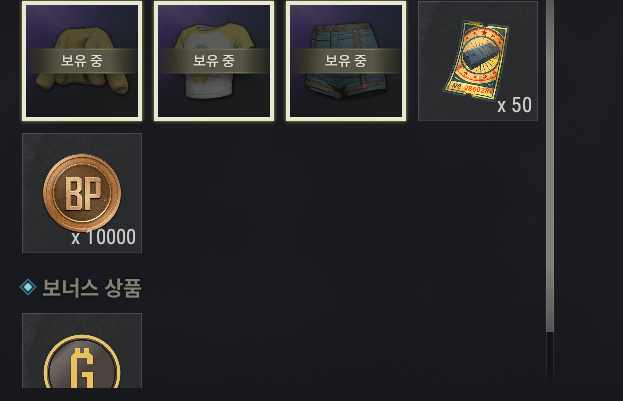Click the x 10000 quantity label
The height and width of the screenshot is (401, 623).
click(x=103, y=237)
